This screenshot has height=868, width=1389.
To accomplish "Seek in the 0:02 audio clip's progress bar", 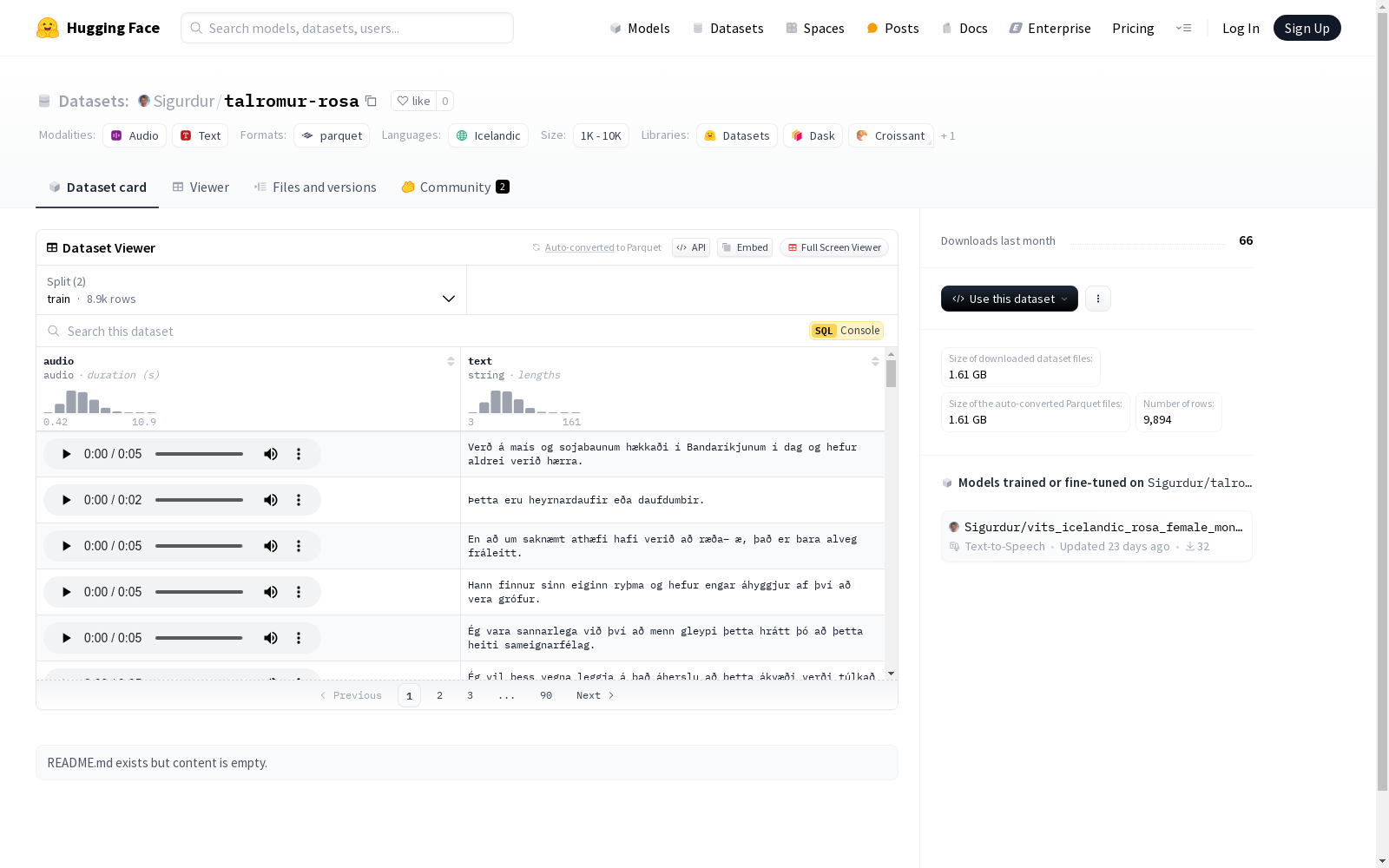I will pyautogui.click(x=200, y=500).
